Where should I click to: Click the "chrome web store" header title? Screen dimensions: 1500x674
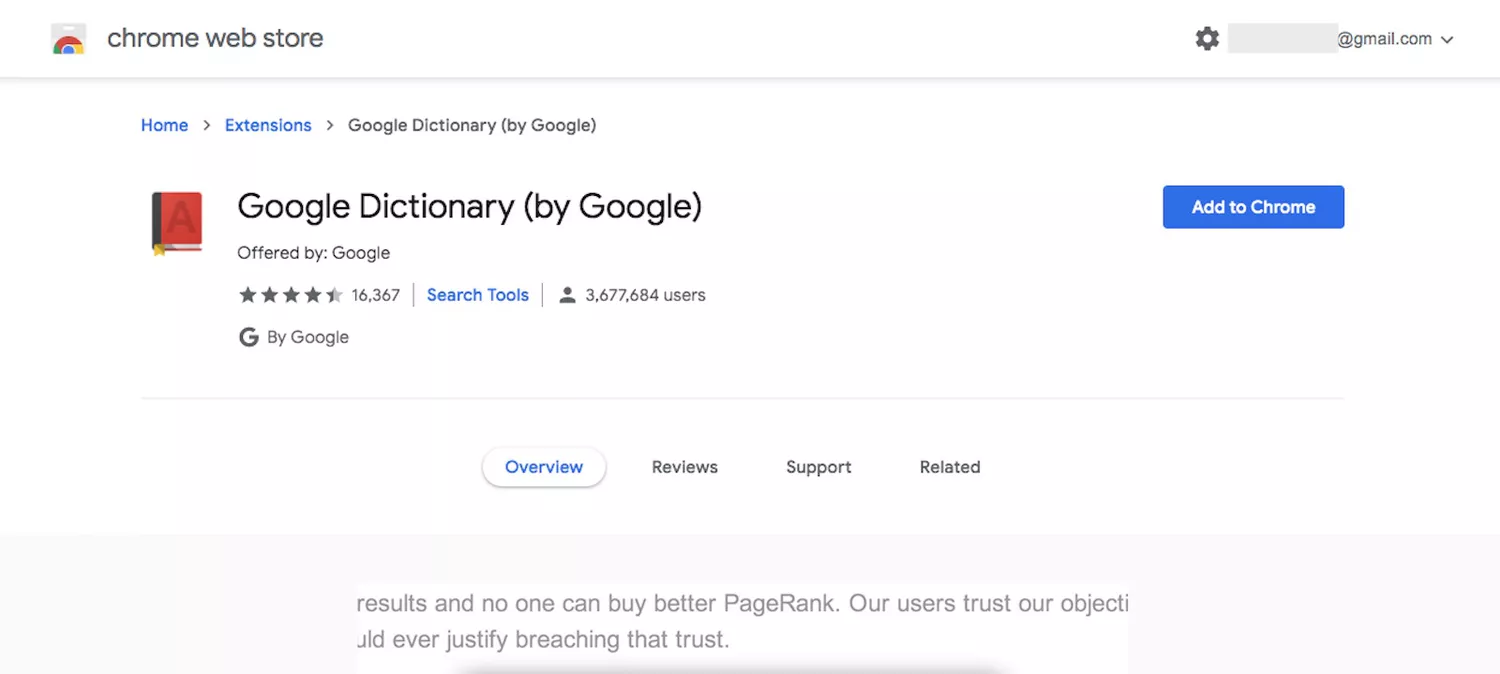[215, 39]
